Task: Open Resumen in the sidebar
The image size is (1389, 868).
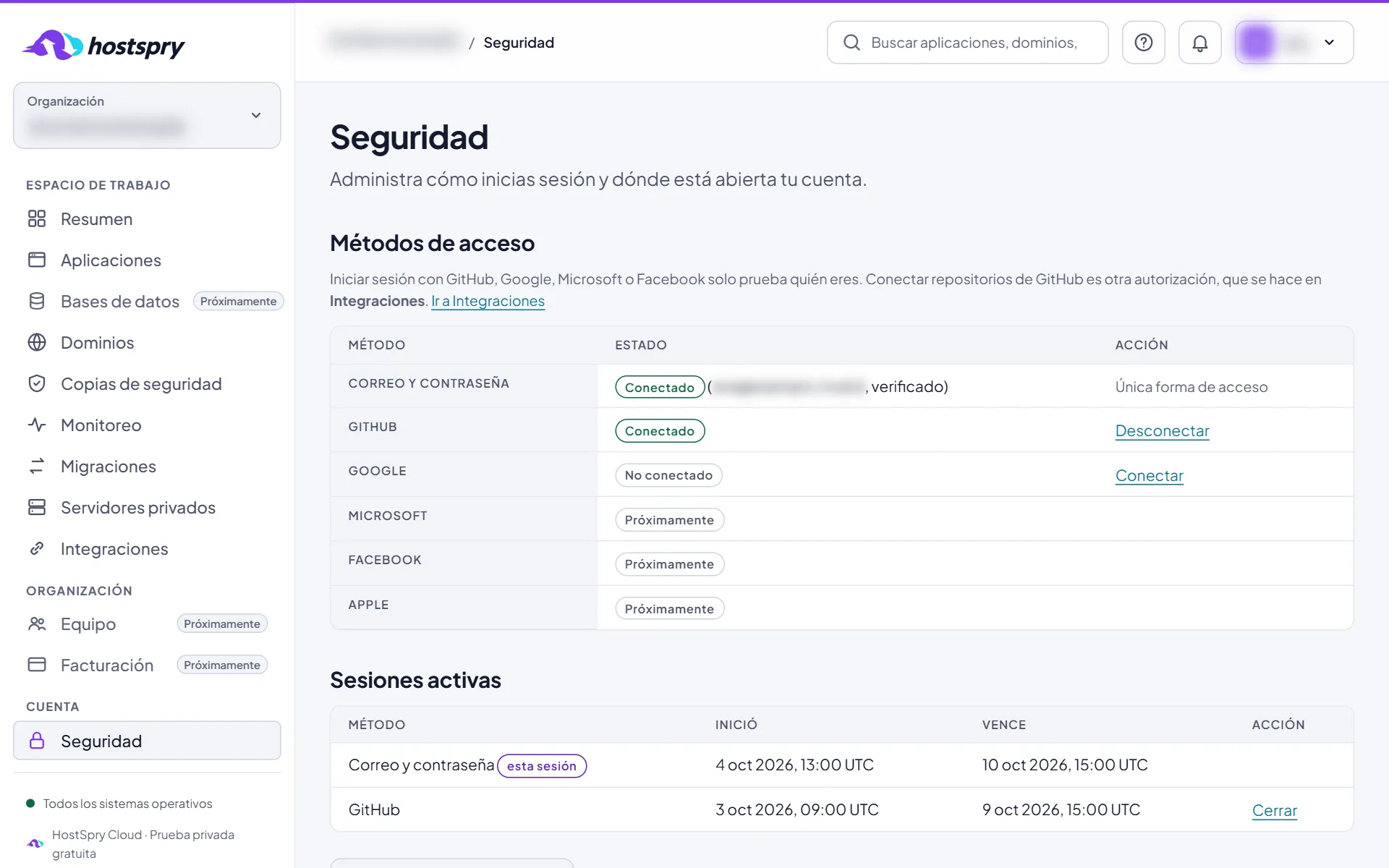Action: [x=147, y=218]
